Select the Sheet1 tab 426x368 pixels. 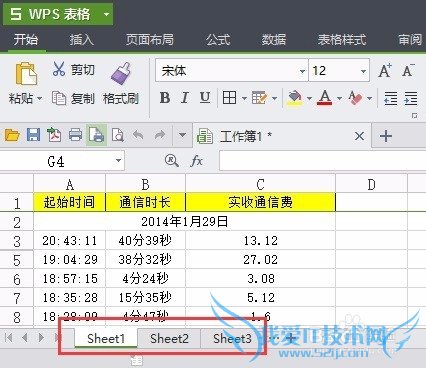[x=106, y=338]
